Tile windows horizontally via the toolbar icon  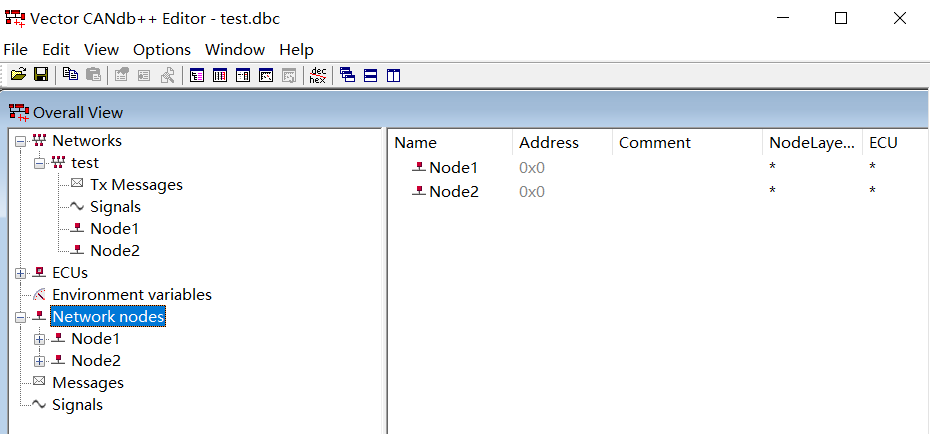pyautogui.click(x=371, y=75)
